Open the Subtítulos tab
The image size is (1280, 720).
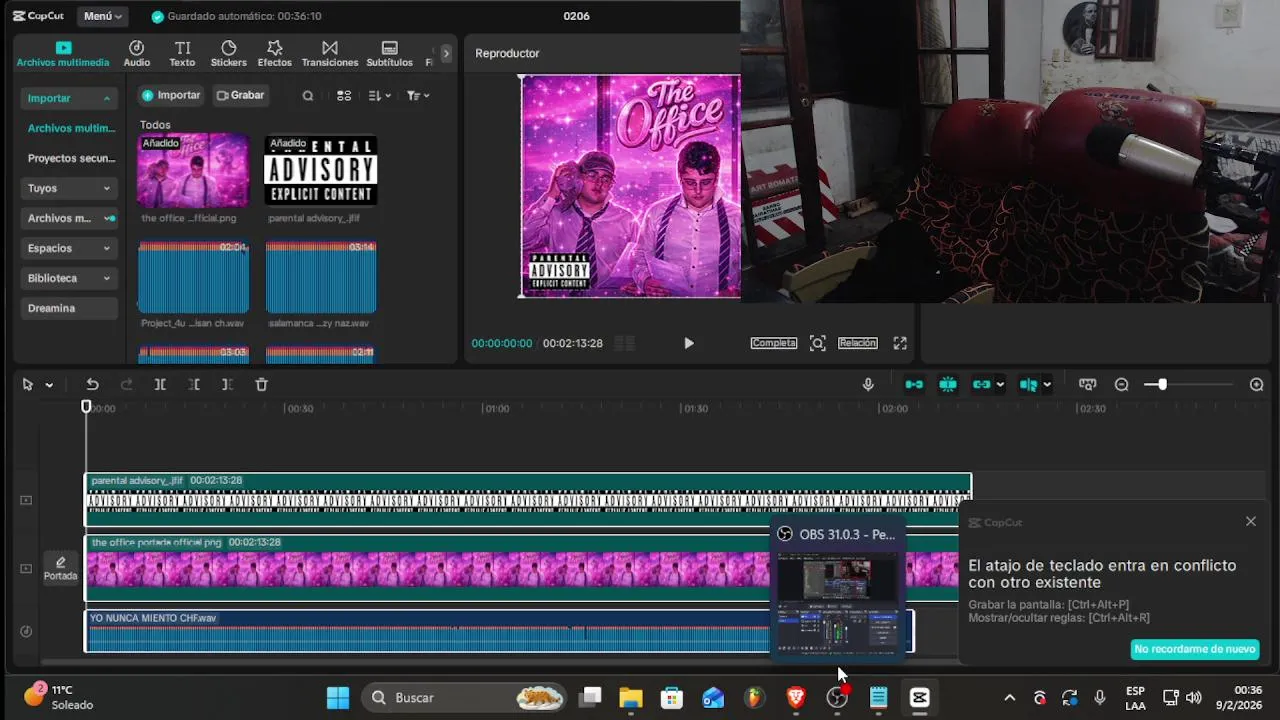click(x=389, y=54)
